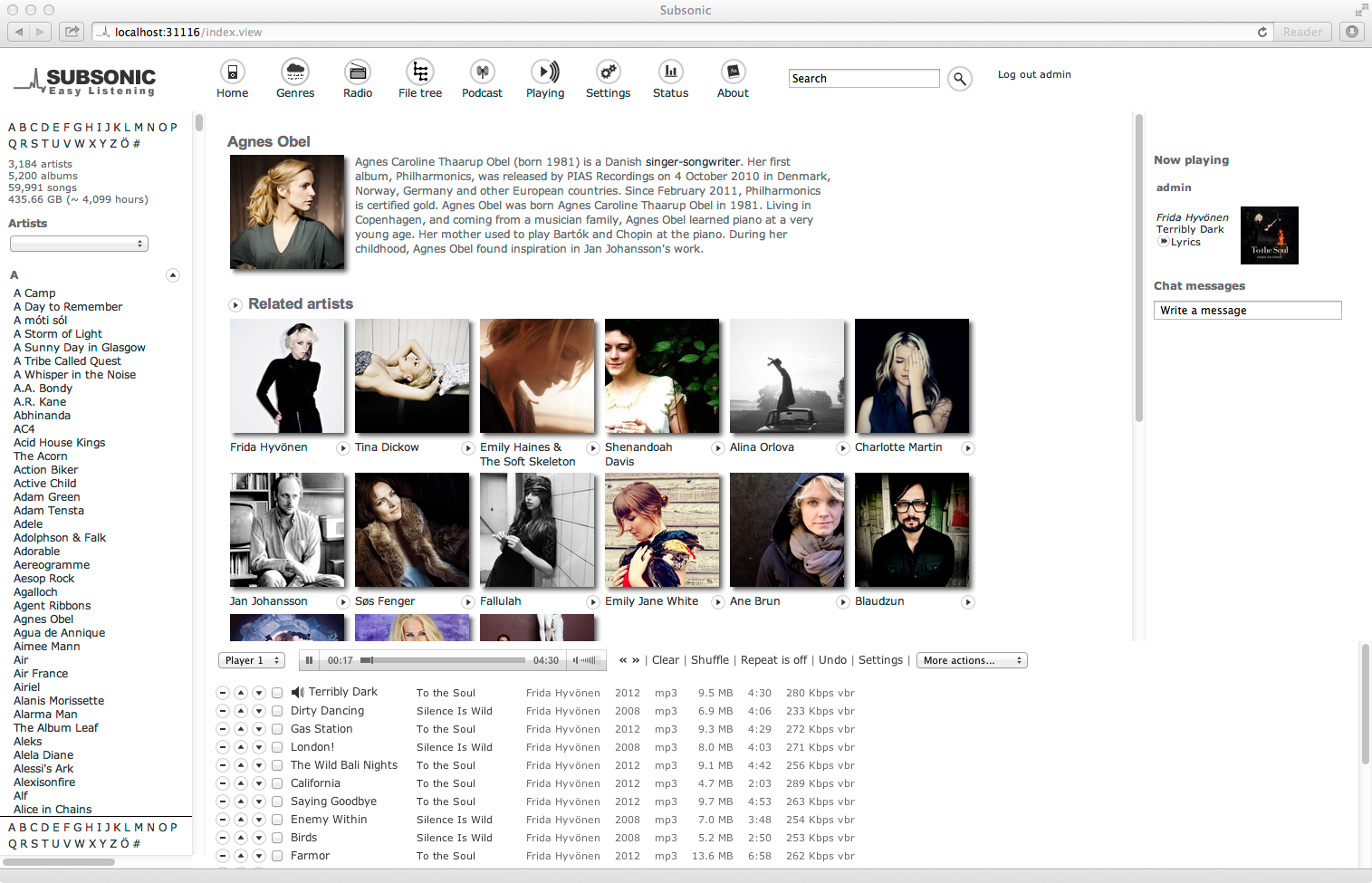Open Ane Brun artist thumbnail
Image resolution: width=1372 pixels, height=883 pixels.
pyautogui.click(x=787, y=531)
